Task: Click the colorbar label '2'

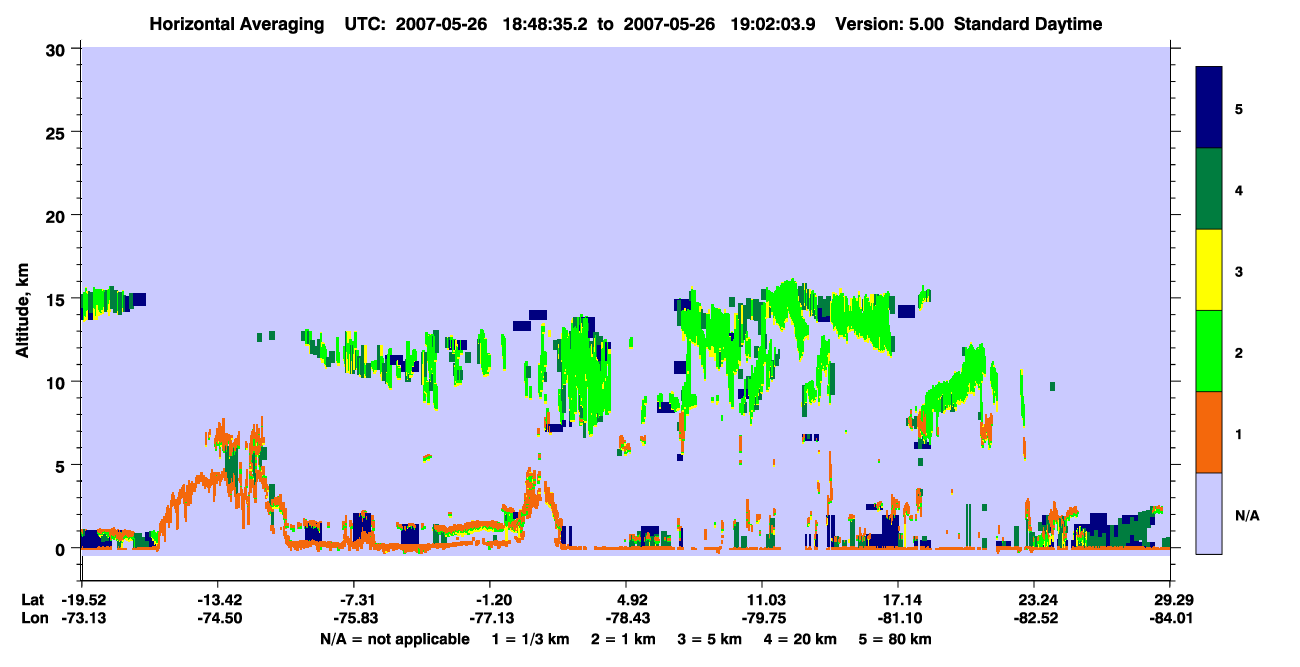Action: pos(1239,351)
